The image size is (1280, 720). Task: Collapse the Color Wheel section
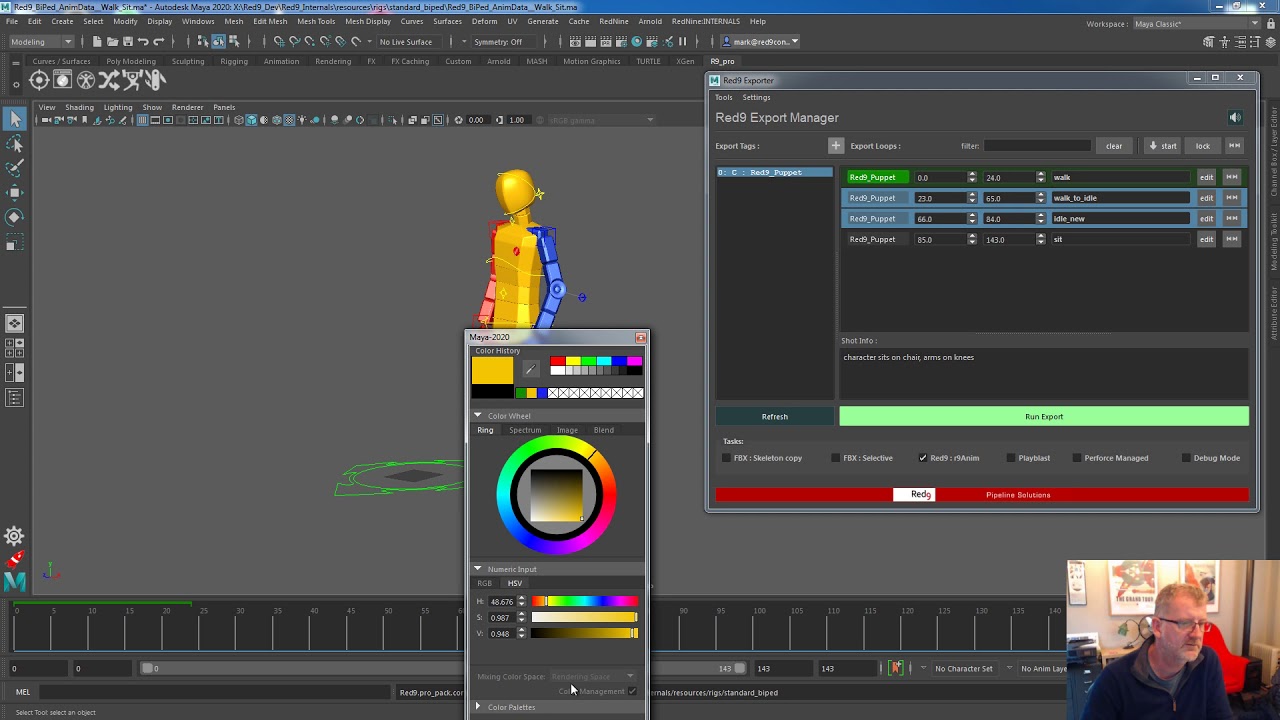[477, 415]
